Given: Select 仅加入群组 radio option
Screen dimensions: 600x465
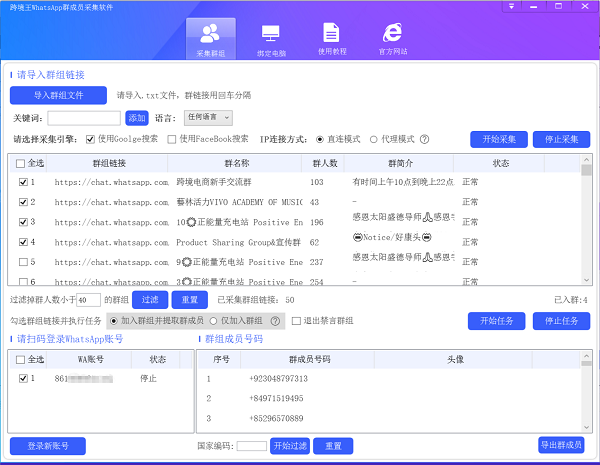Looking at the screenshot, I should click(214, 321).
